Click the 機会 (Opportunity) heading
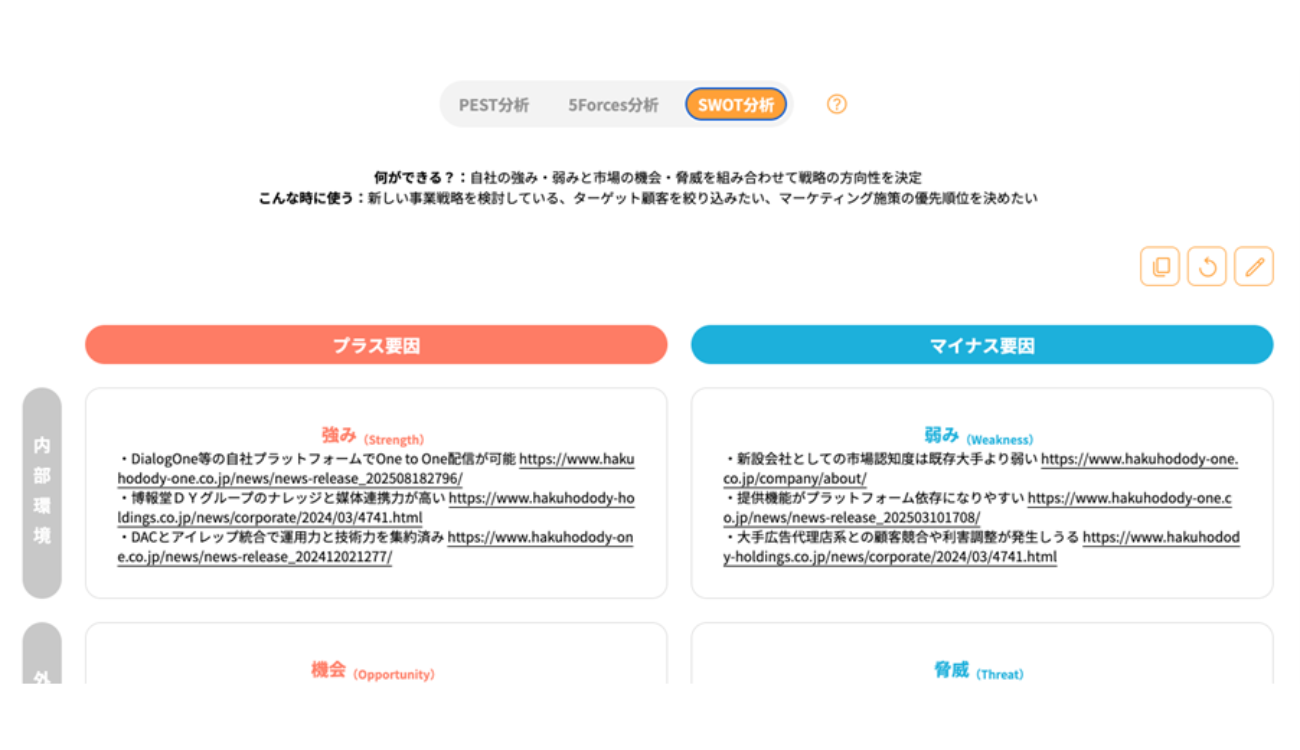This screenshot has height=750, width=1300. [x=372, y=671]
